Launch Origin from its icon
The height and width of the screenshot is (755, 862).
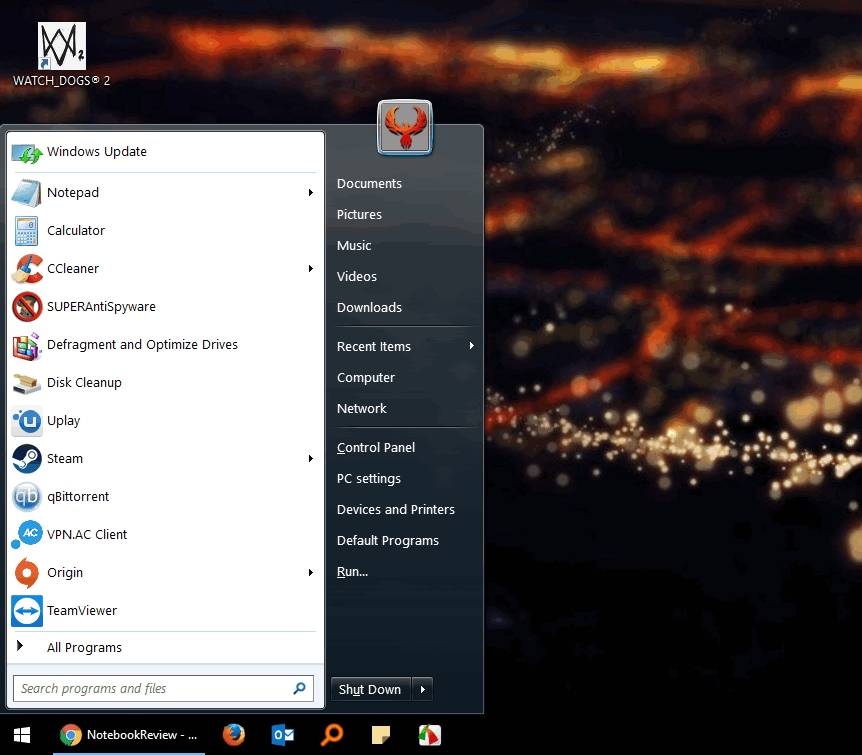point(27,572)
